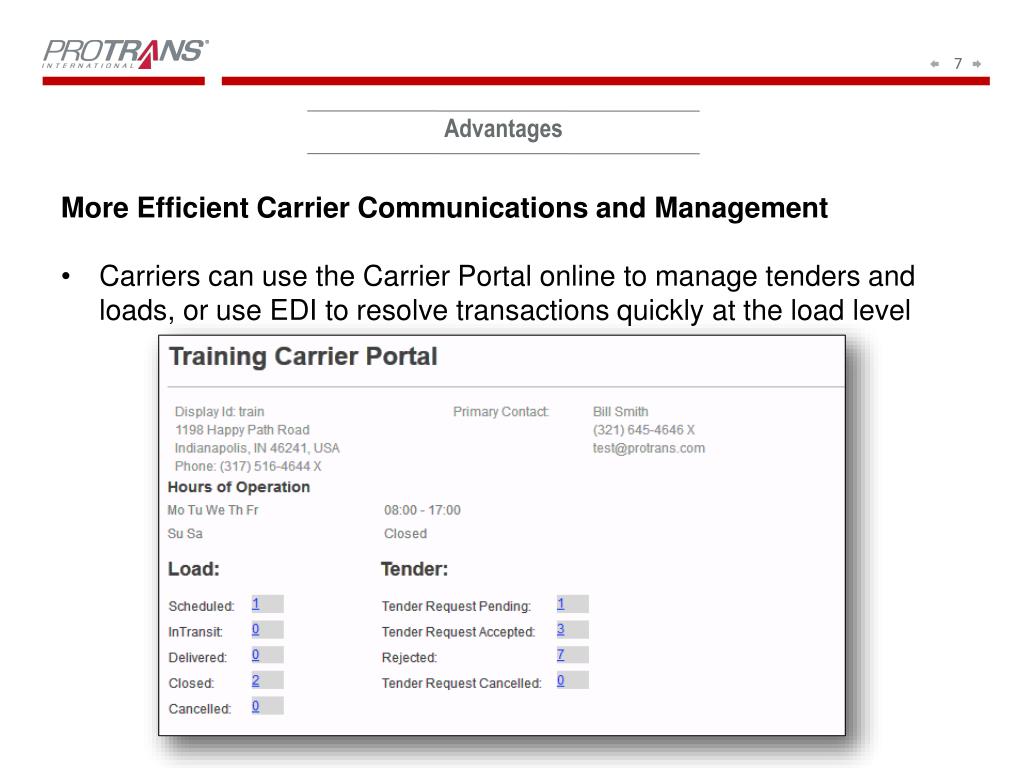Click primary contact name Bill Smith
Screen dimensions: 1024x768
coord(620,411)
